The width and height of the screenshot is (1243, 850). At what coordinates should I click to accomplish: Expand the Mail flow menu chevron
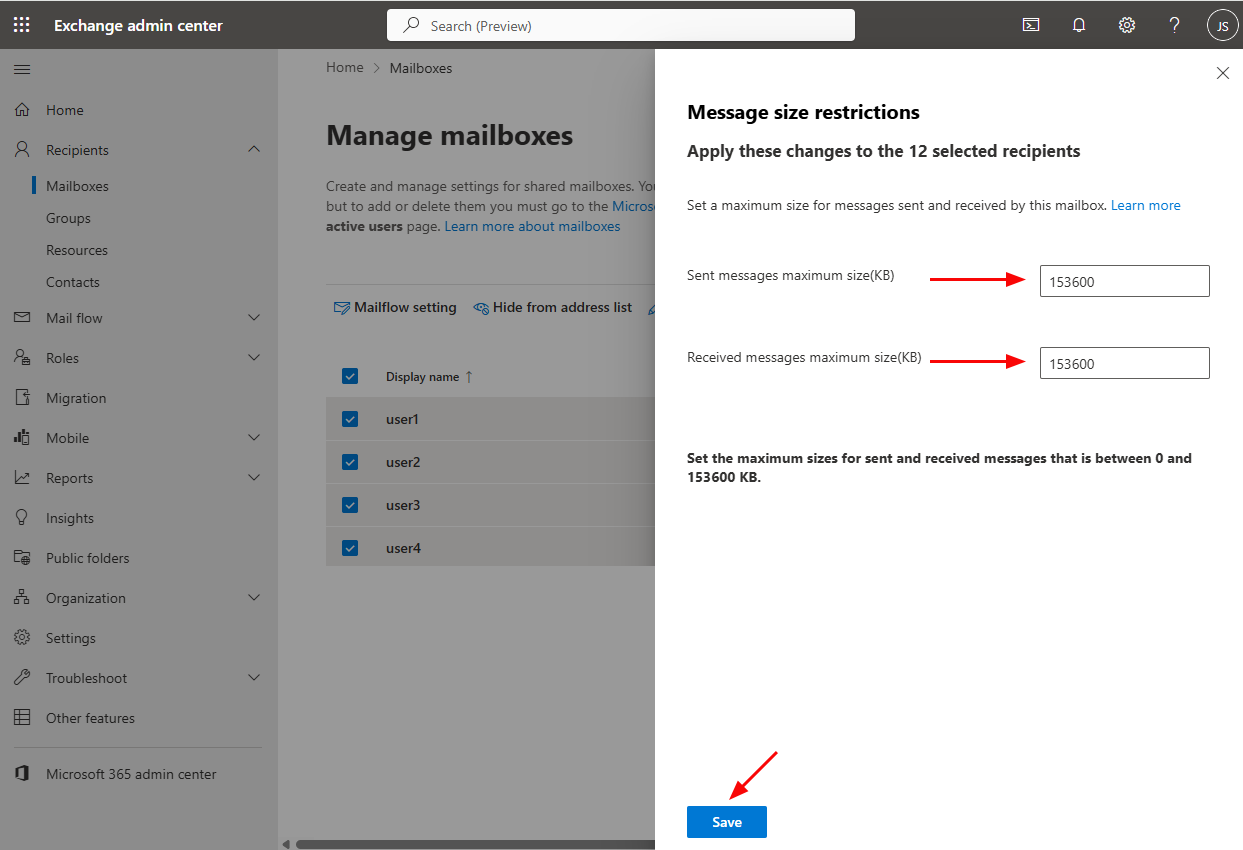[x=254, y=318]
